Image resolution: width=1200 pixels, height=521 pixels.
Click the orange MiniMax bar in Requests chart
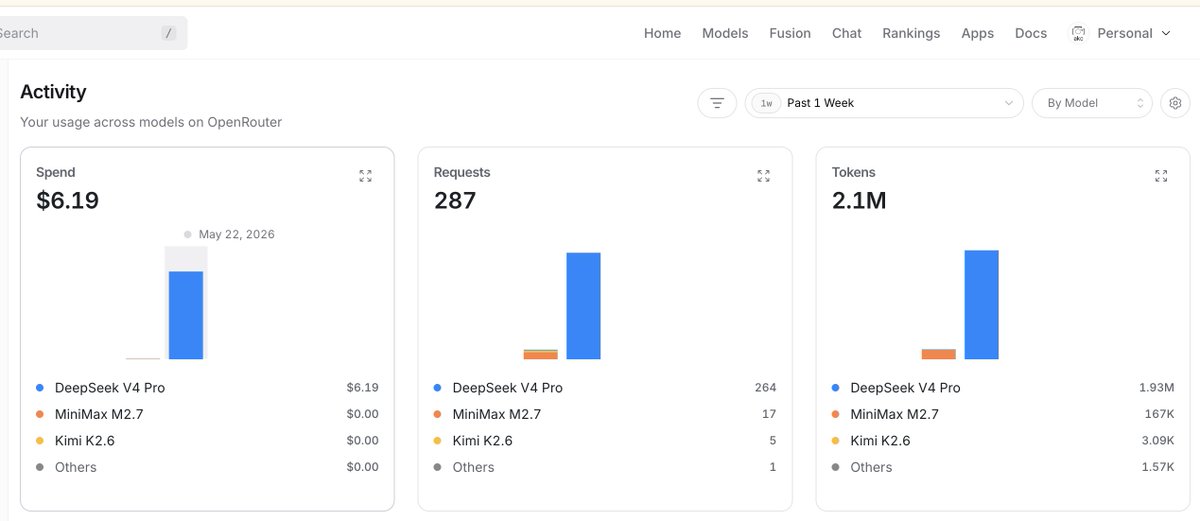(541, 355)
